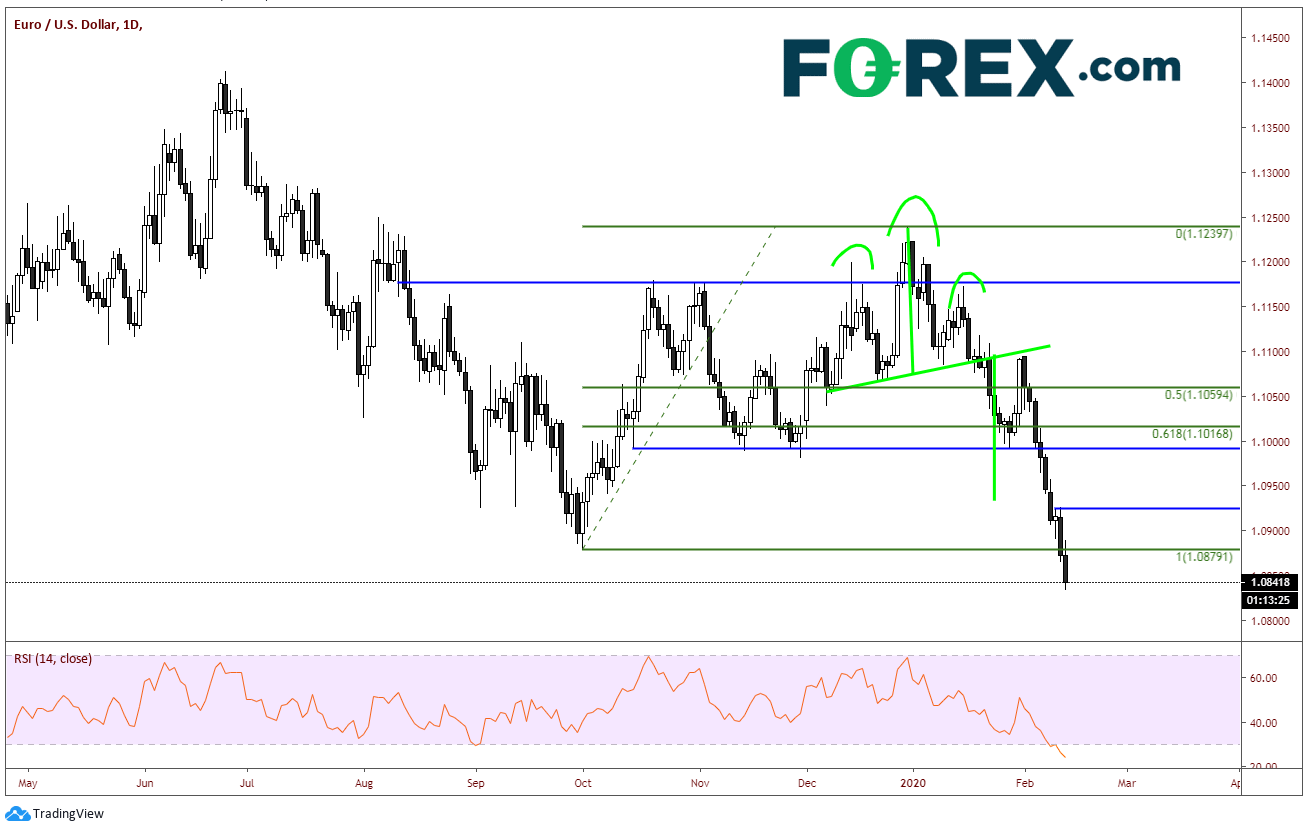Click the 1.14500 price axis label

tap(1268, 38)
